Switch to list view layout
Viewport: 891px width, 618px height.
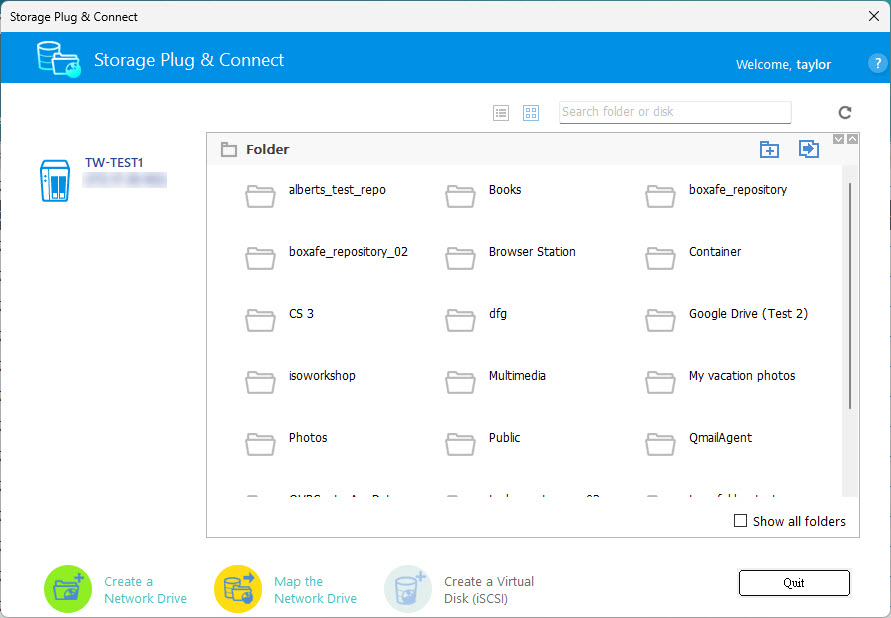501,113
